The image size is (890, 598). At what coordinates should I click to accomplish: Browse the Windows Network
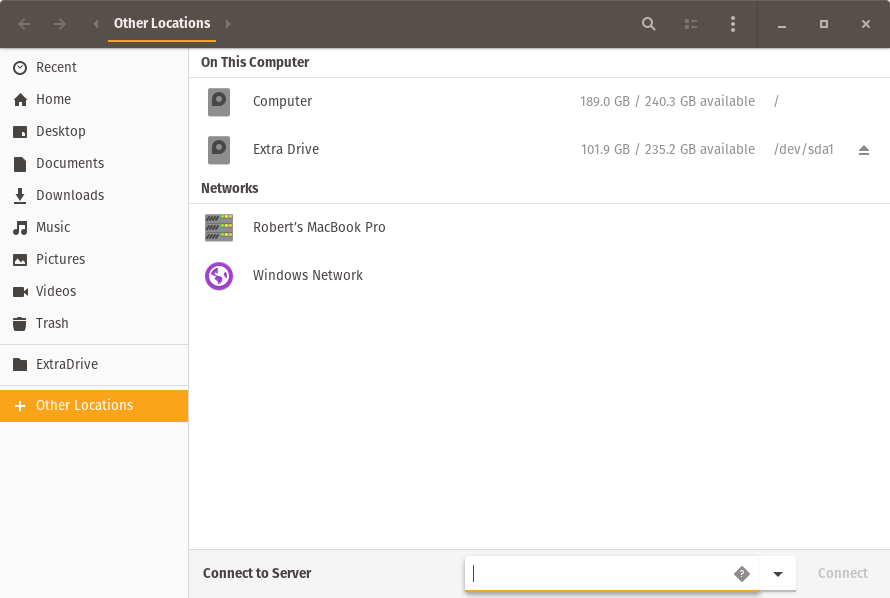[x=308, y=275]
